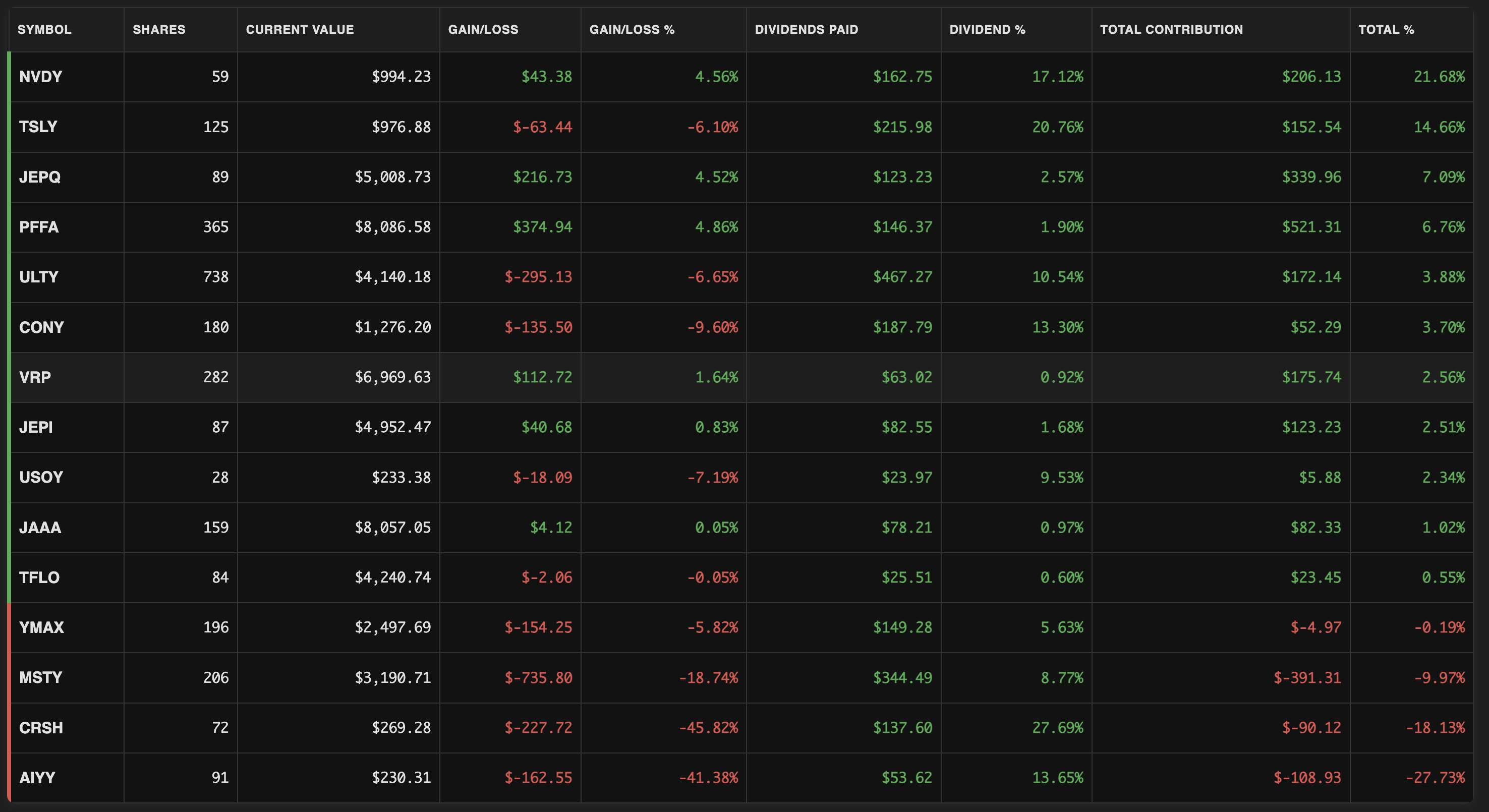Click CURRENT VALUE column header
Screen dimensions: 1489x812
click(300, 29)
